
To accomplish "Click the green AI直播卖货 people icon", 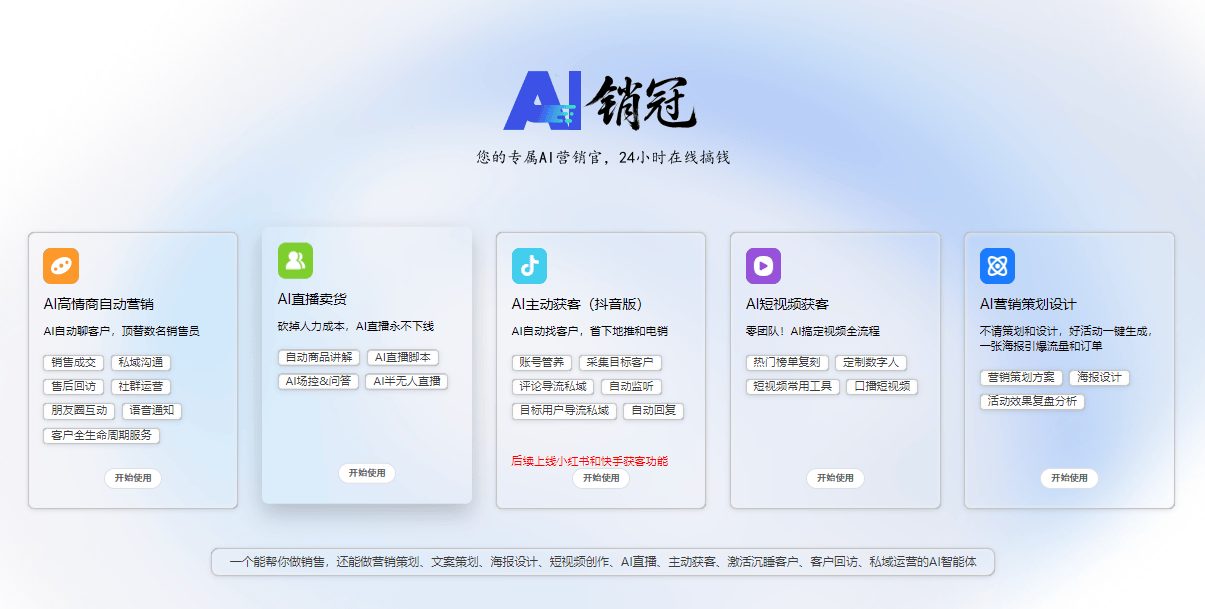I will tap(295, 261).
